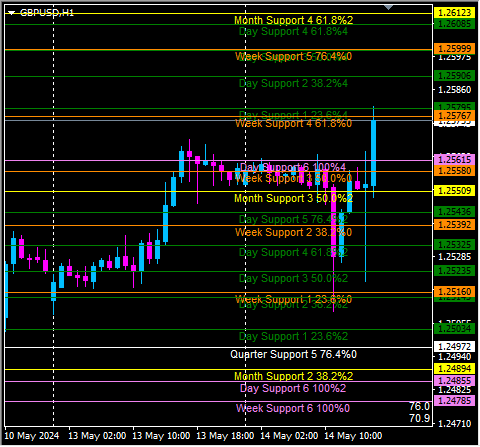Viewport: 480px width, 447px height.
Task: Select the Week Support 2 38.2%0 label
Action: [293, 232]
